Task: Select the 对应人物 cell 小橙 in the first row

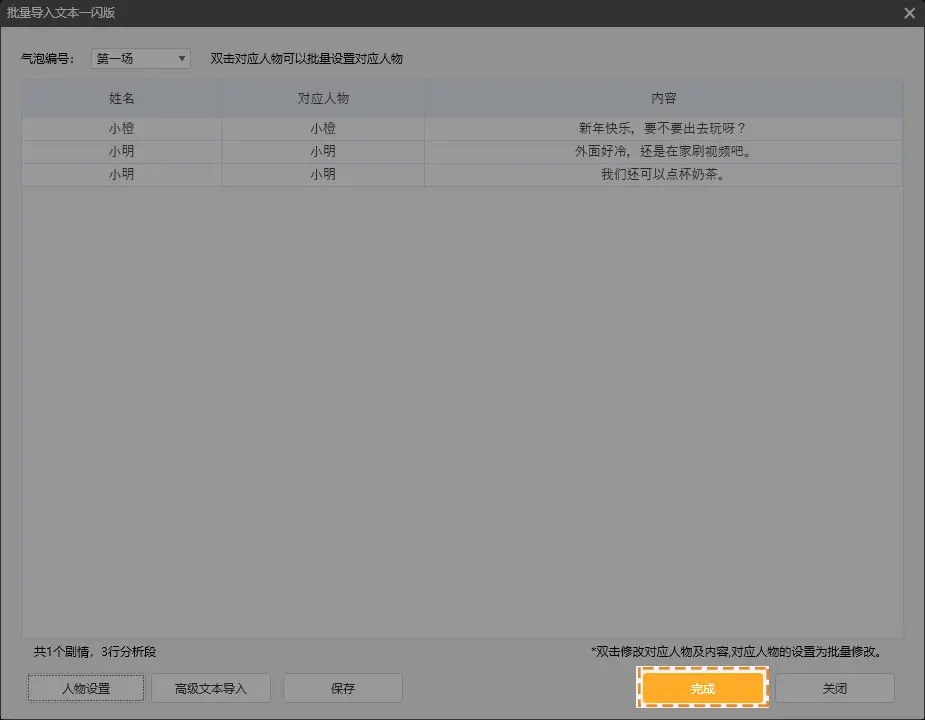Action: pyautogui.click(x=322, y=128)
